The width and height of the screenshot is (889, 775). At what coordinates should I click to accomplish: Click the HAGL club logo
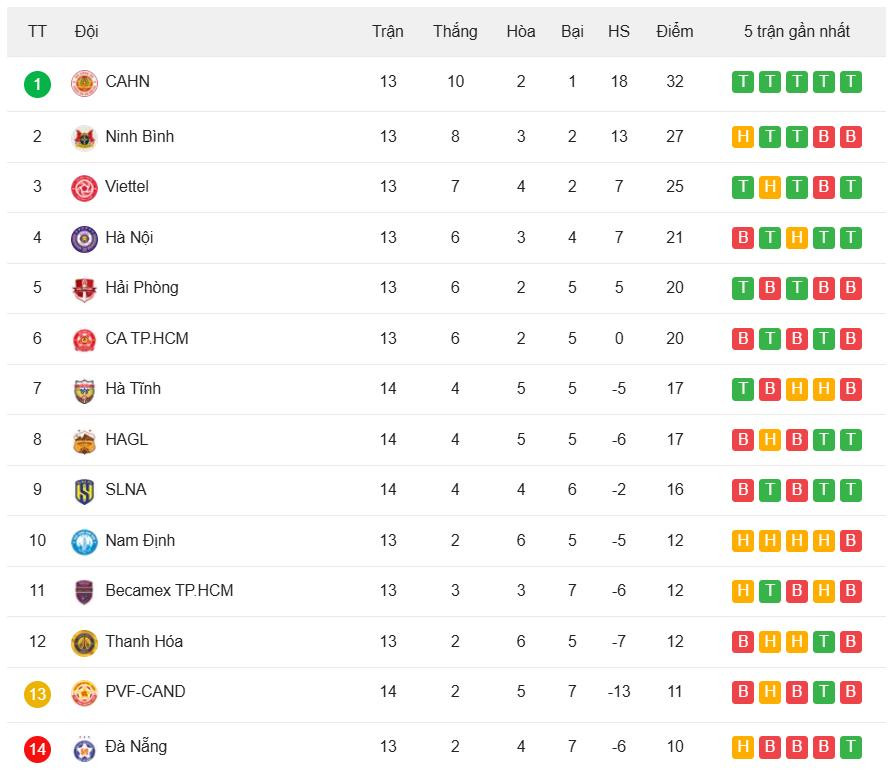84,440
